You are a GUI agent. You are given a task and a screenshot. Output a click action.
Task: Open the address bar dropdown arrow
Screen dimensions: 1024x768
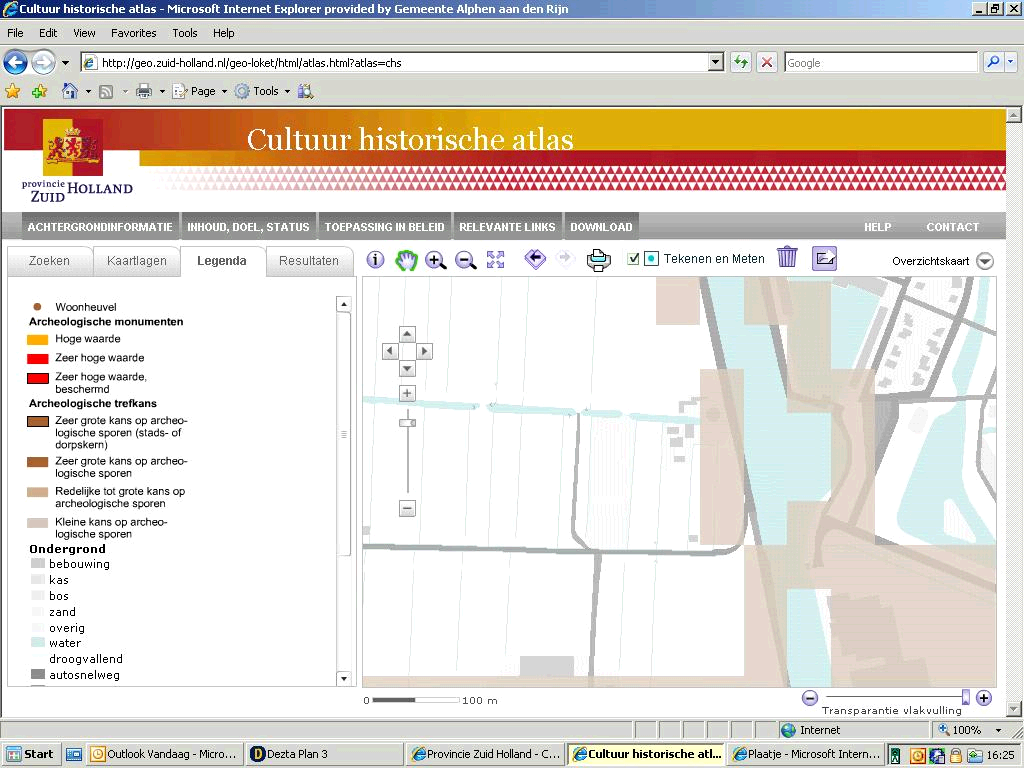(716, 63)
